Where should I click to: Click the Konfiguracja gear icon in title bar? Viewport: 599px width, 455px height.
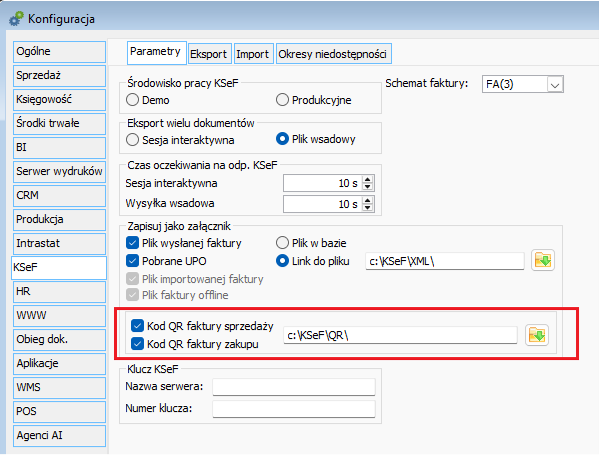pyautogui.click(x=16, y=19)
